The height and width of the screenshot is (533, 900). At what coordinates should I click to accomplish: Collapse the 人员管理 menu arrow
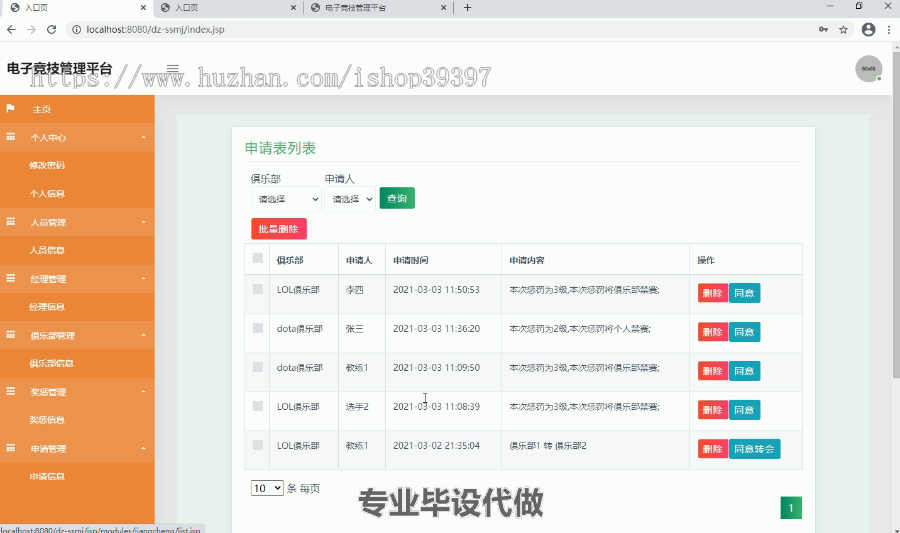(143, 222)
